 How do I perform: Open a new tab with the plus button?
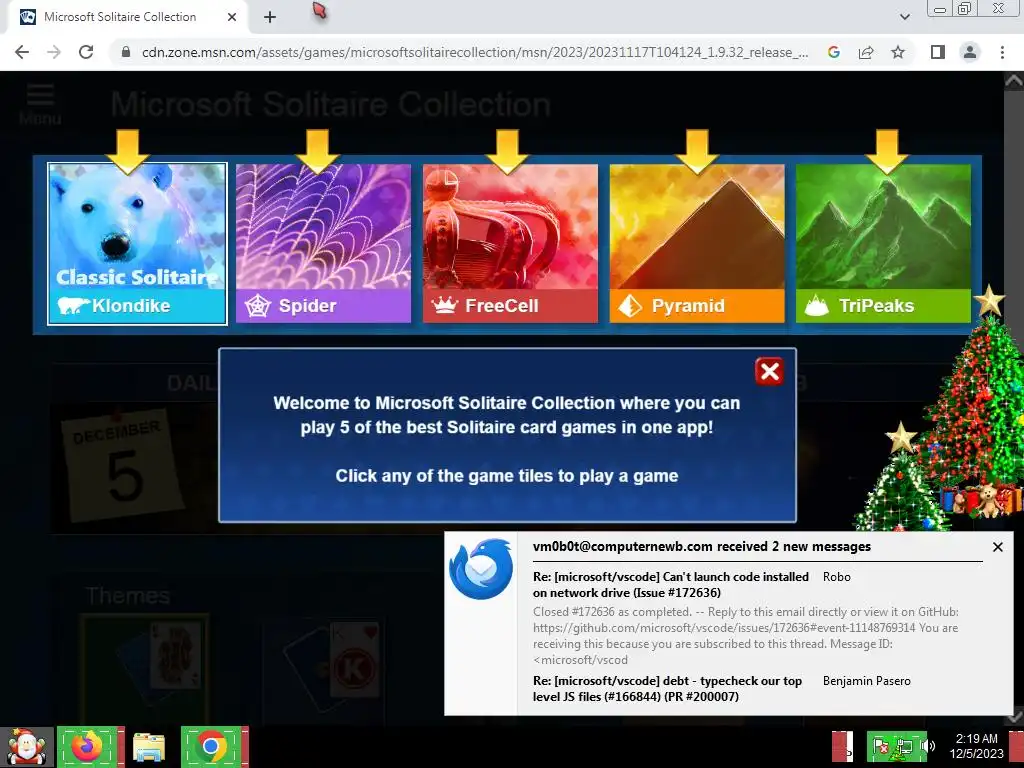coord(270,18)
